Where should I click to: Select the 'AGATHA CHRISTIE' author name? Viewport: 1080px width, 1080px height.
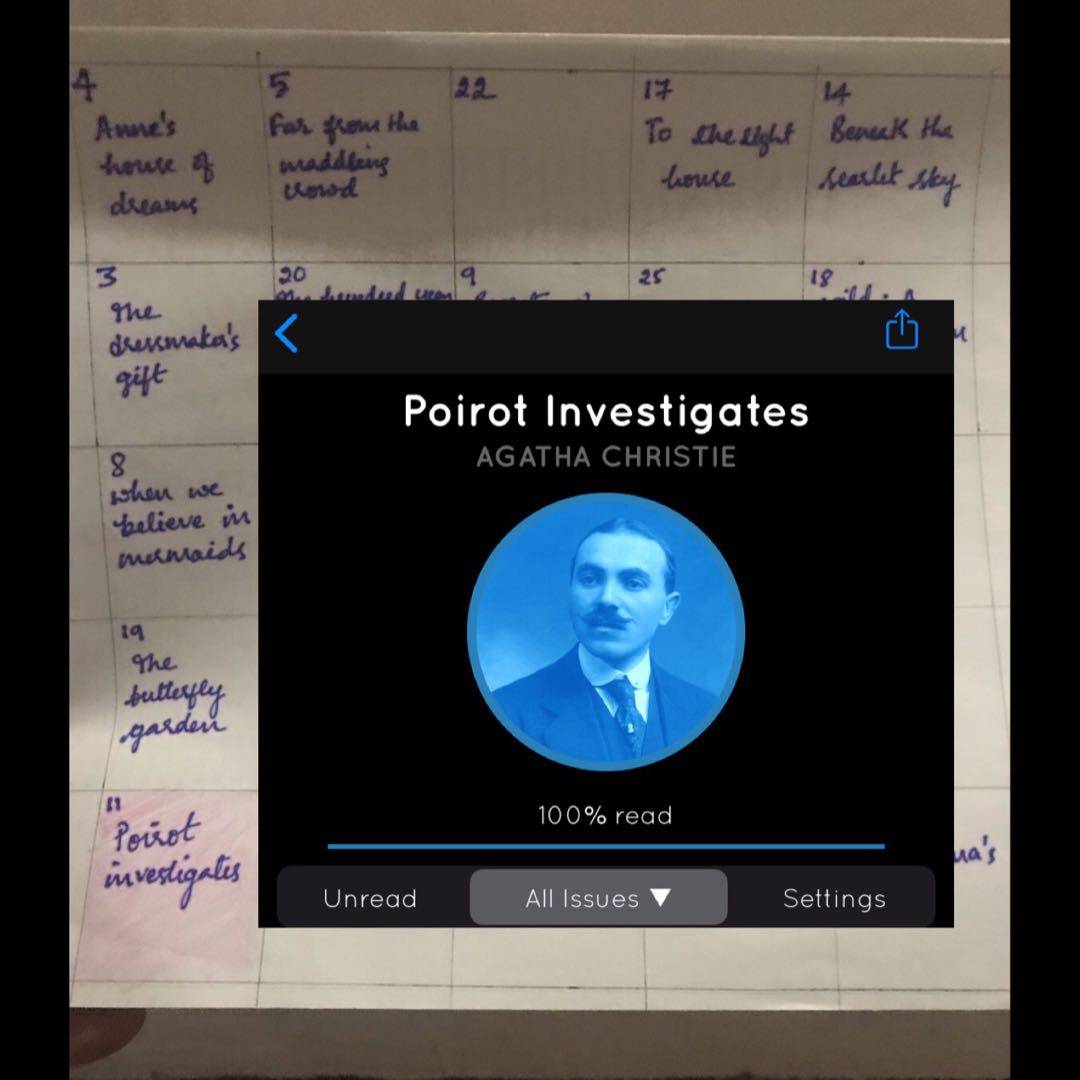click(606, 457)
